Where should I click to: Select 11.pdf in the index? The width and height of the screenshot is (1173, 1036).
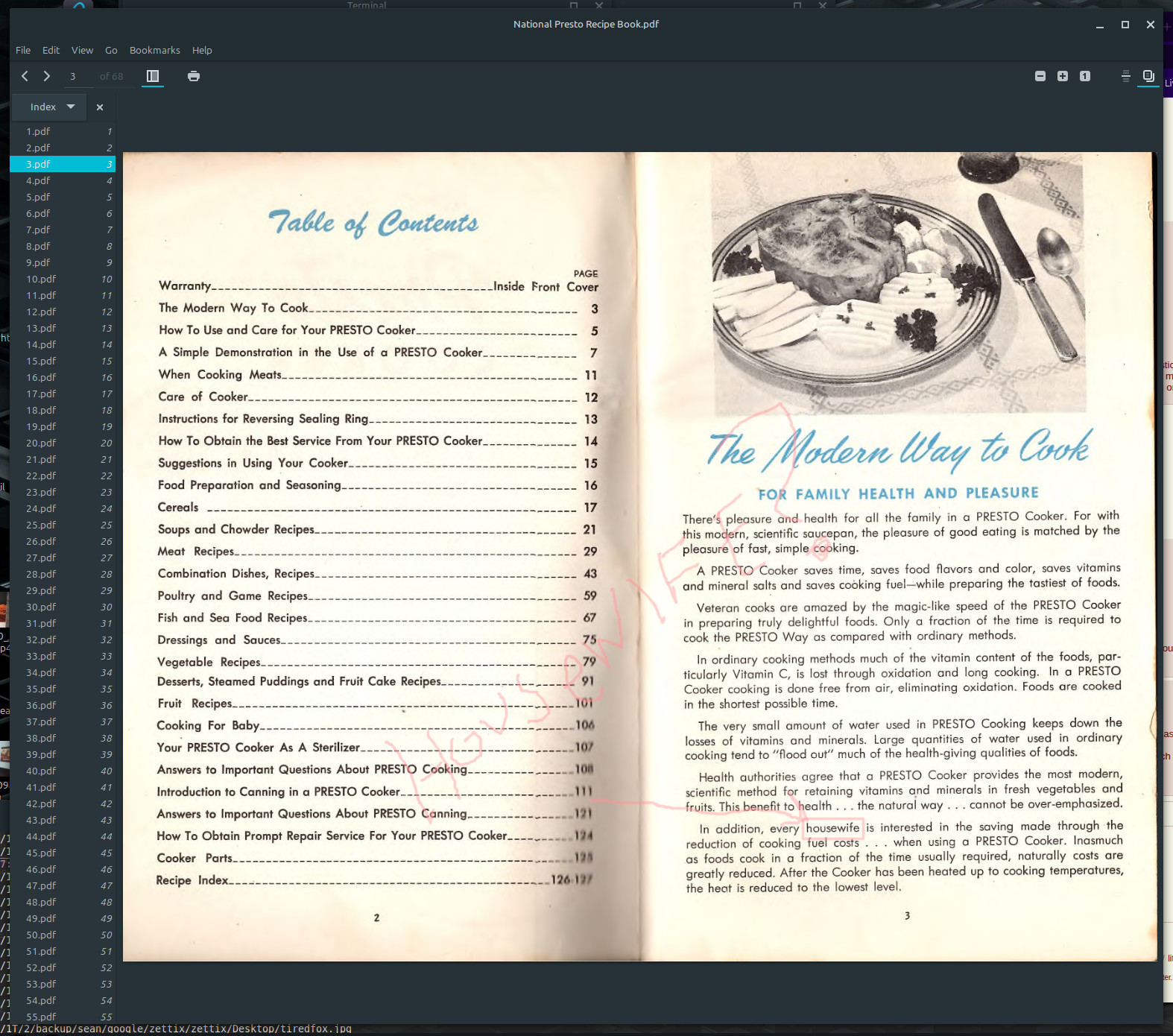tap(63, 296)
